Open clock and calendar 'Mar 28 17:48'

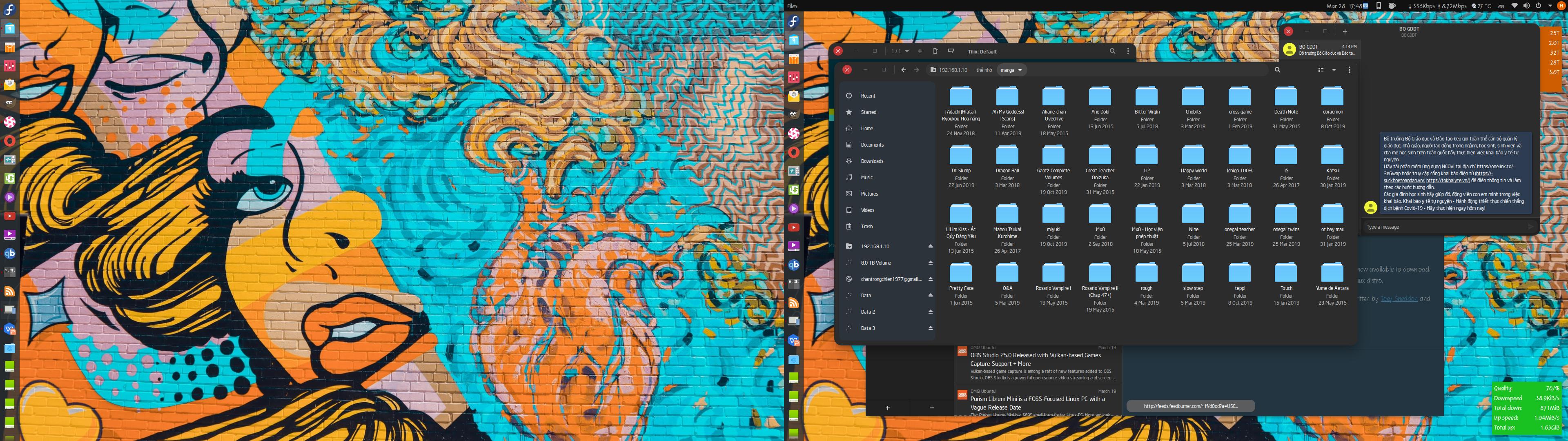1344,5
